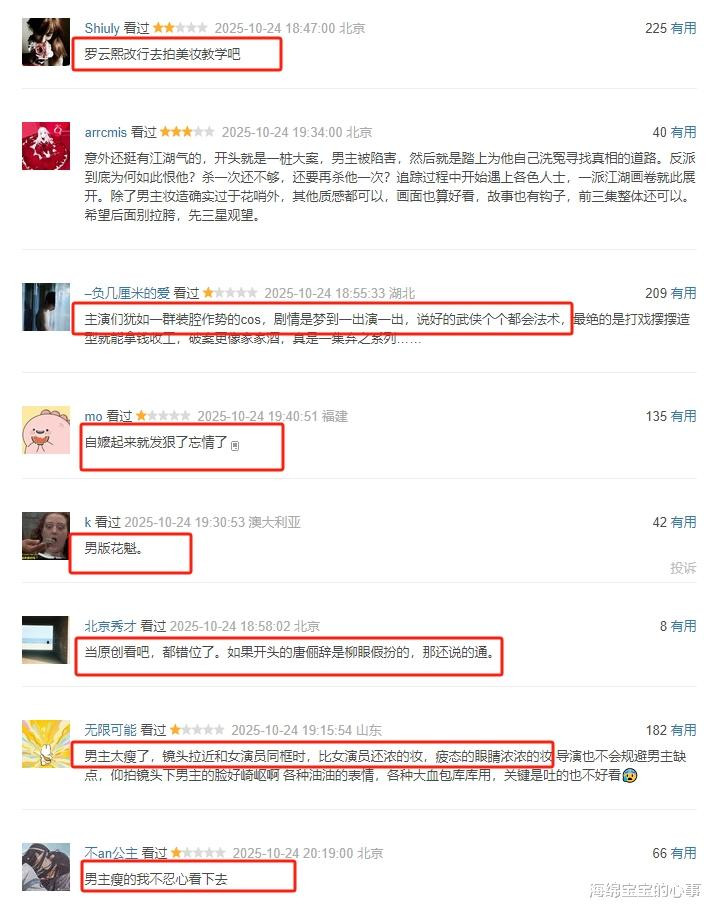Click 有用 beside the 42 count
The image size is (709, 909).
(683, 522)
